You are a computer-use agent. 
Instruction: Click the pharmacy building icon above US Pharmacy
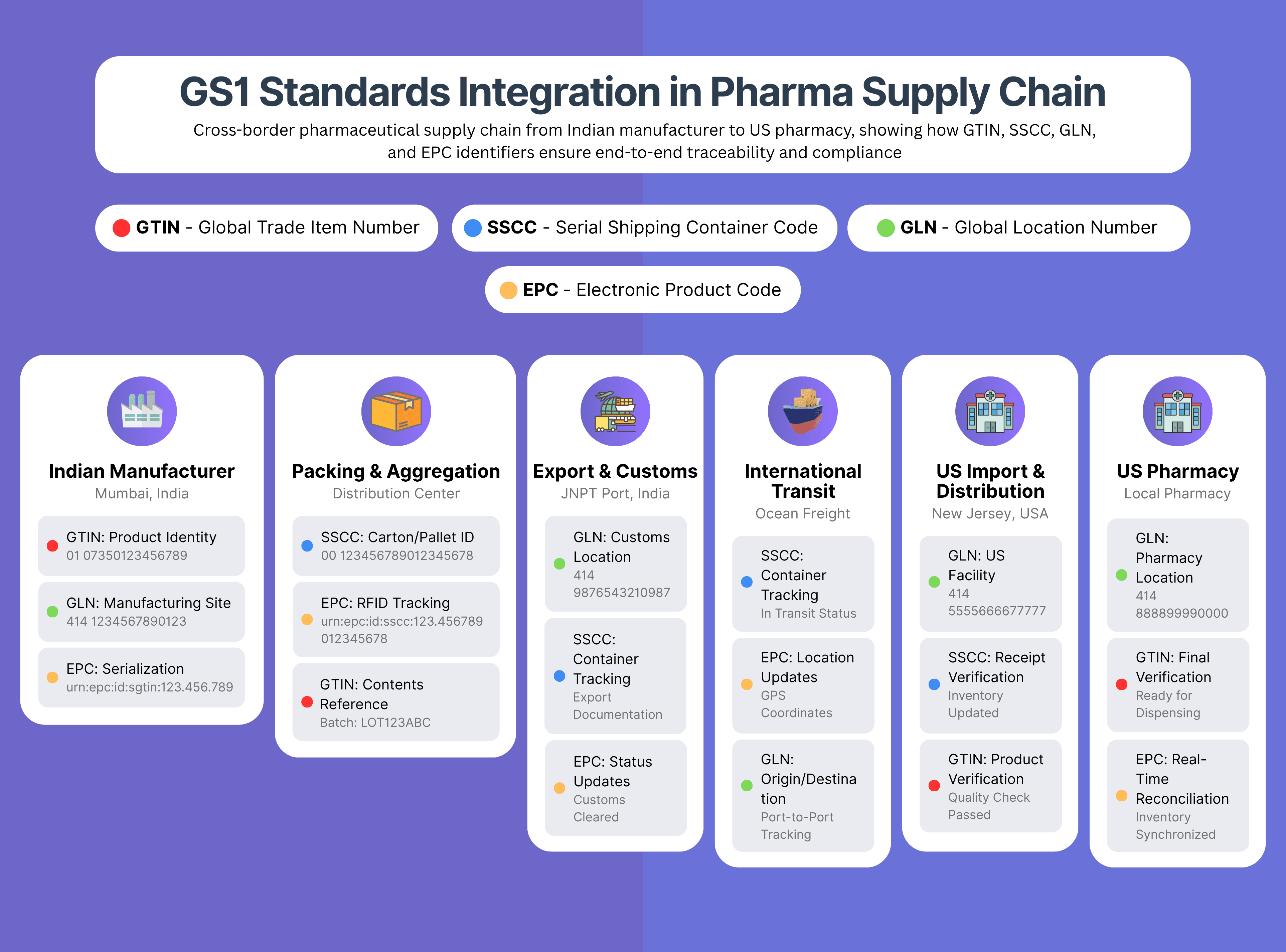(1177, 411)
